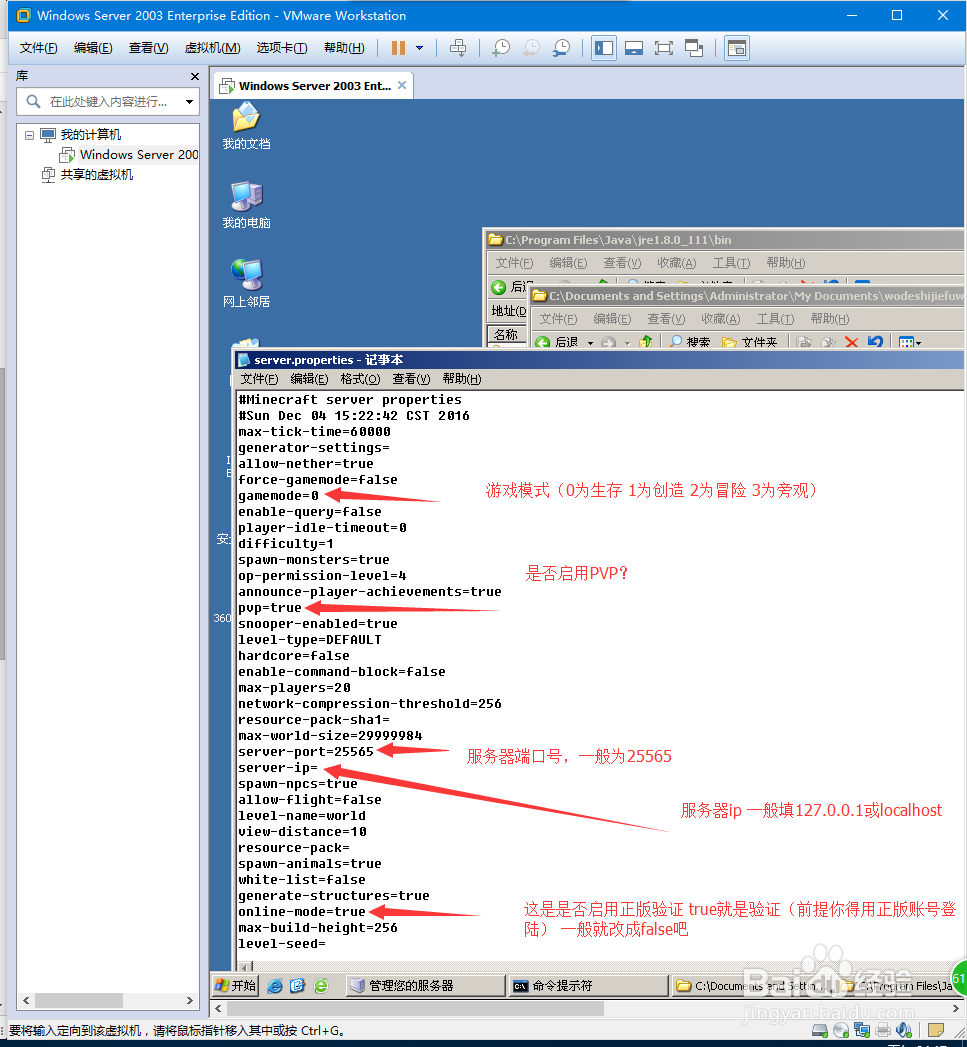This screenshot has height=1047, width=967.
Task: Click undo icon in explorer toolbar
Action: (875, 342)
